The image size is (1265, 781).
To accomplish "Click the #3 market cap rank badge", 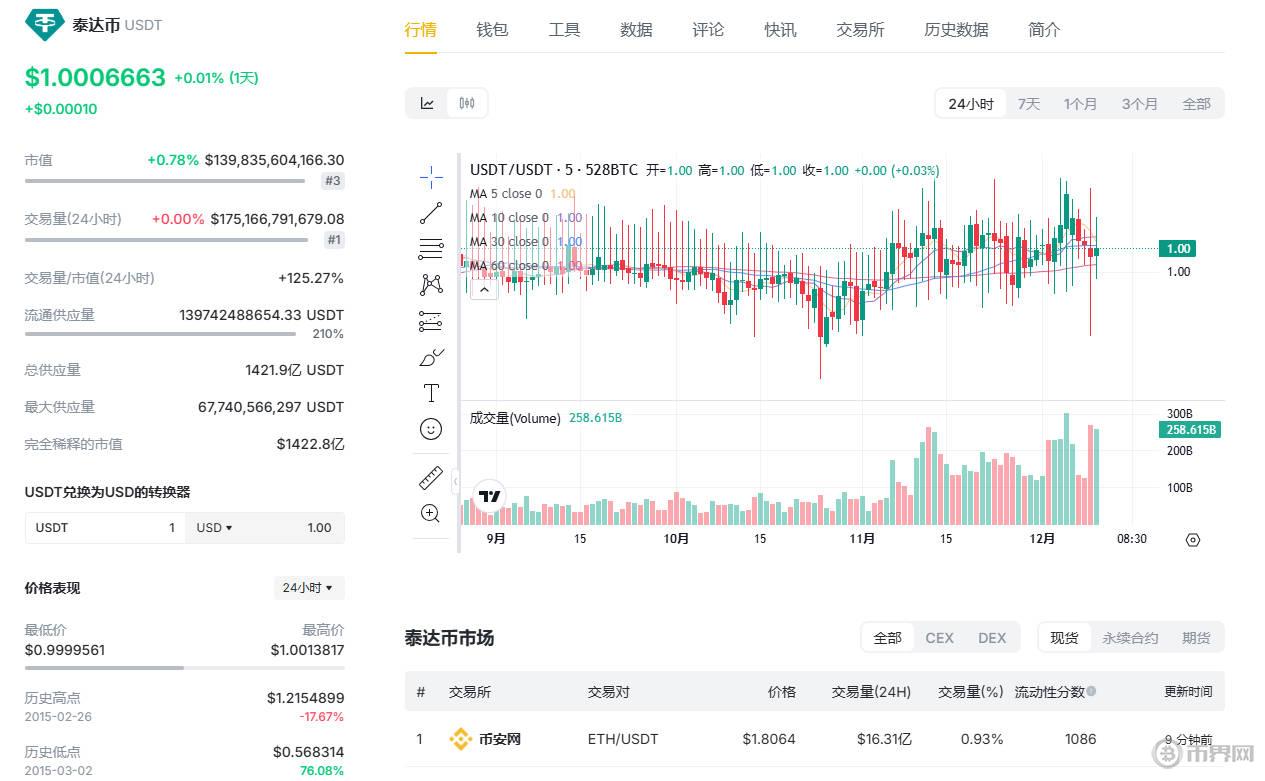I will tap(333, 181).
